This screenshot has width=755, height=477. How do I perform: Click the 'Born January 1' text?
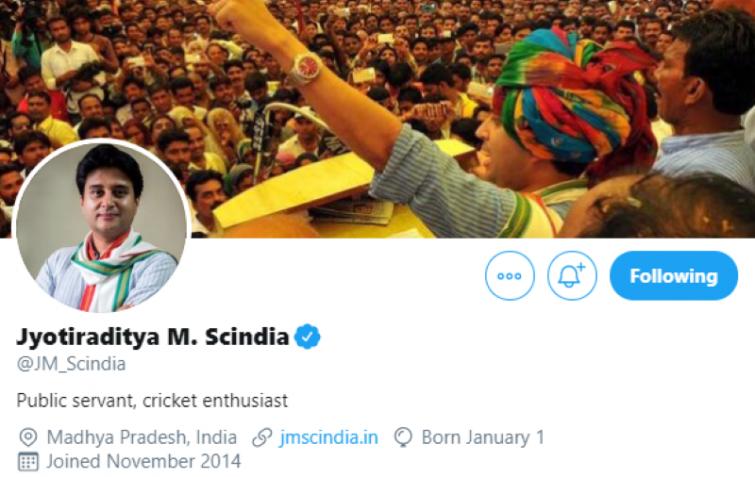click(482, 437)
